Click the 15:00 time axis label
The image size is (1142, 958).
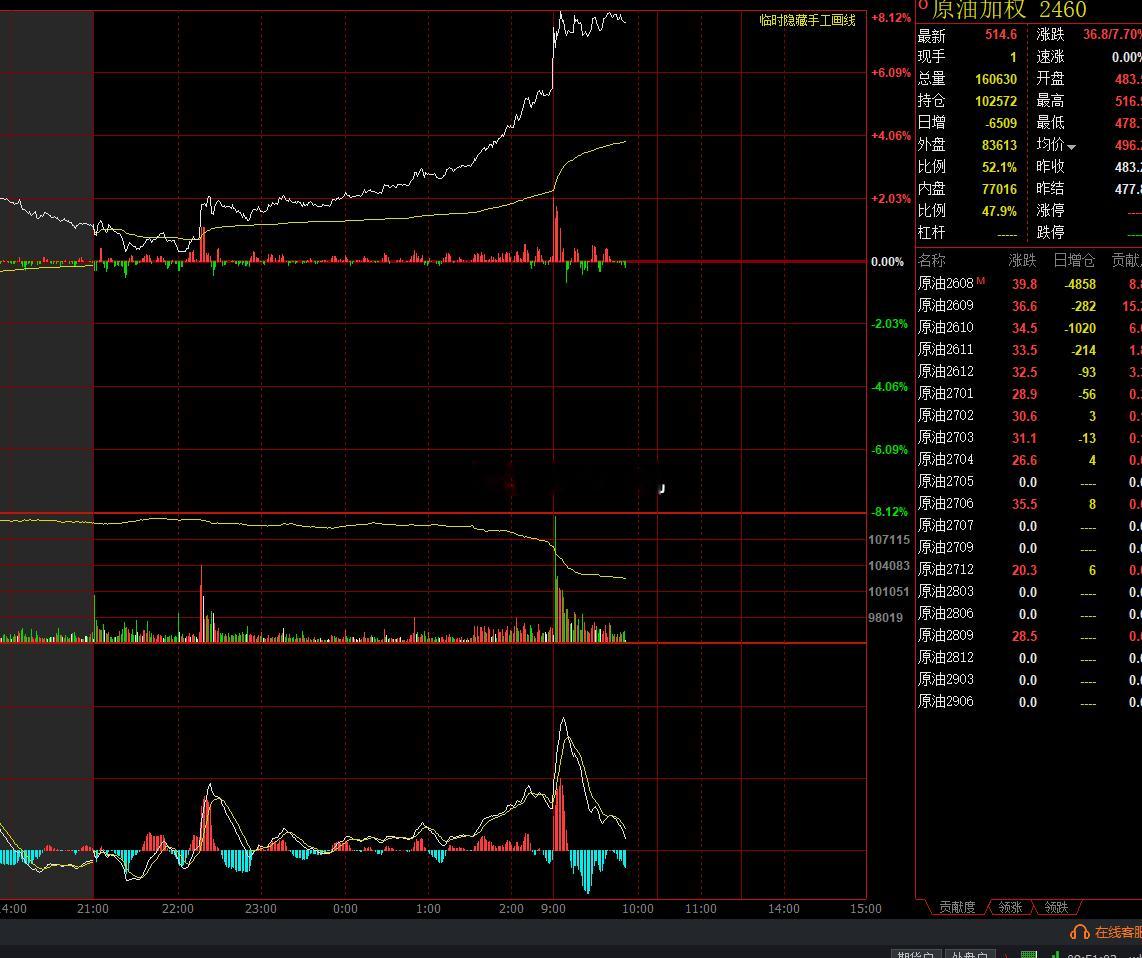pyautogui.click(x=865, y=908)
